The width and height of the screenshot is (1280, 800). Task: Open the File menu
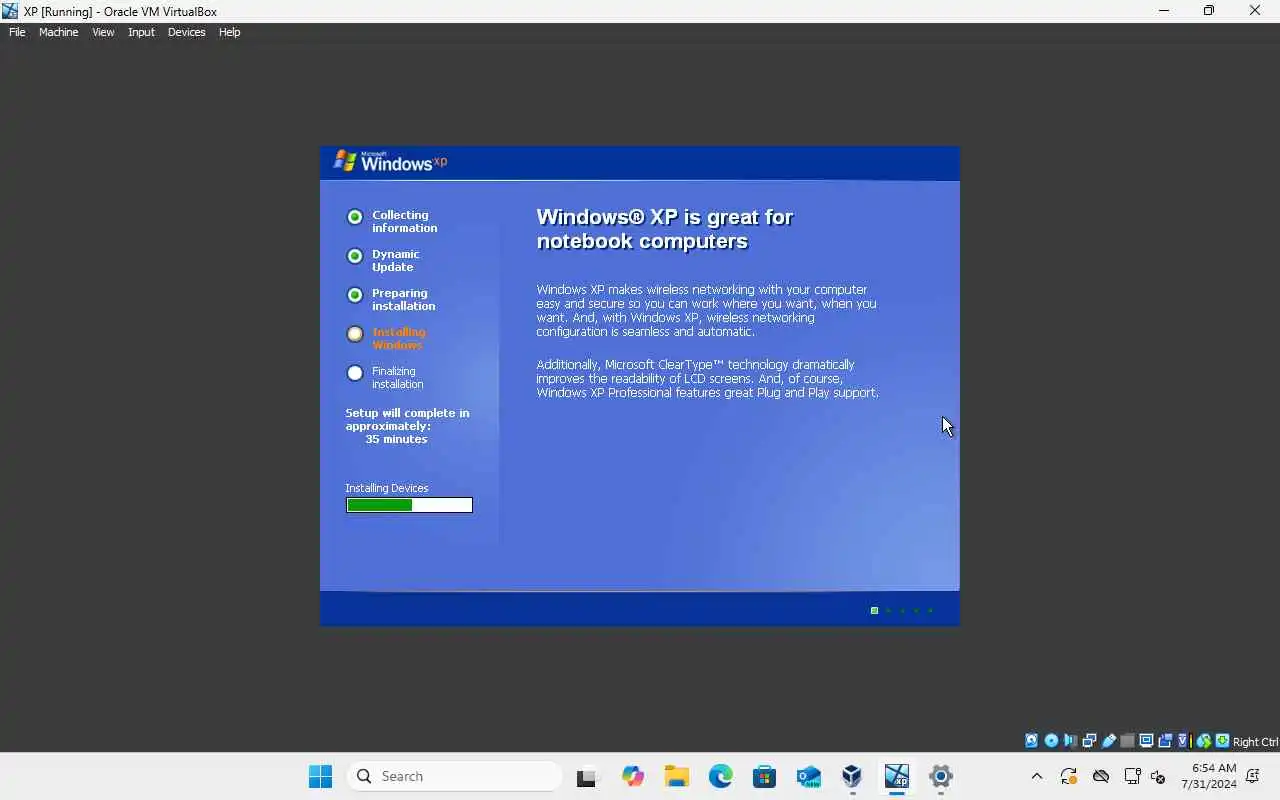coord(17,32)
